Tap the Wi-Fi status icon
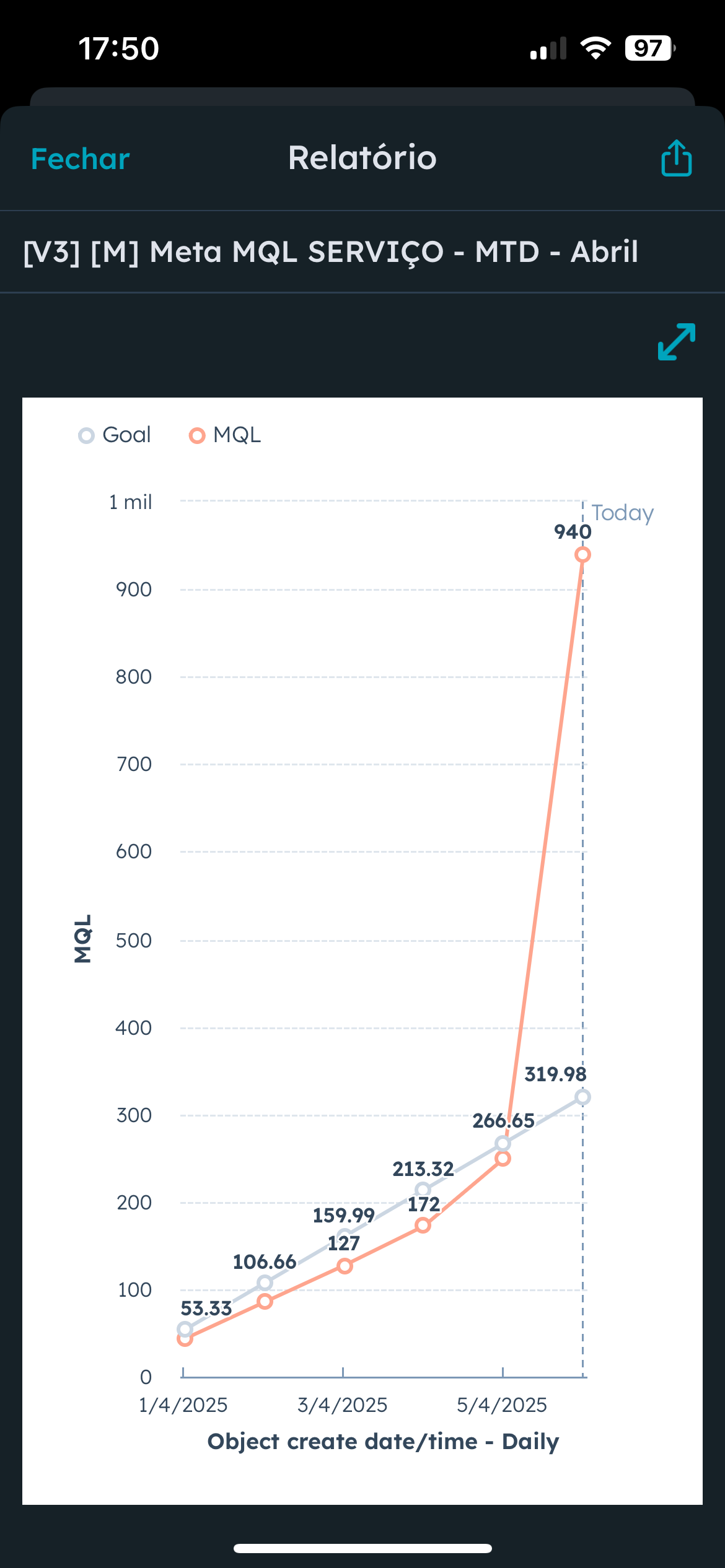The image size is (725, 1568). tap(595, 48)
